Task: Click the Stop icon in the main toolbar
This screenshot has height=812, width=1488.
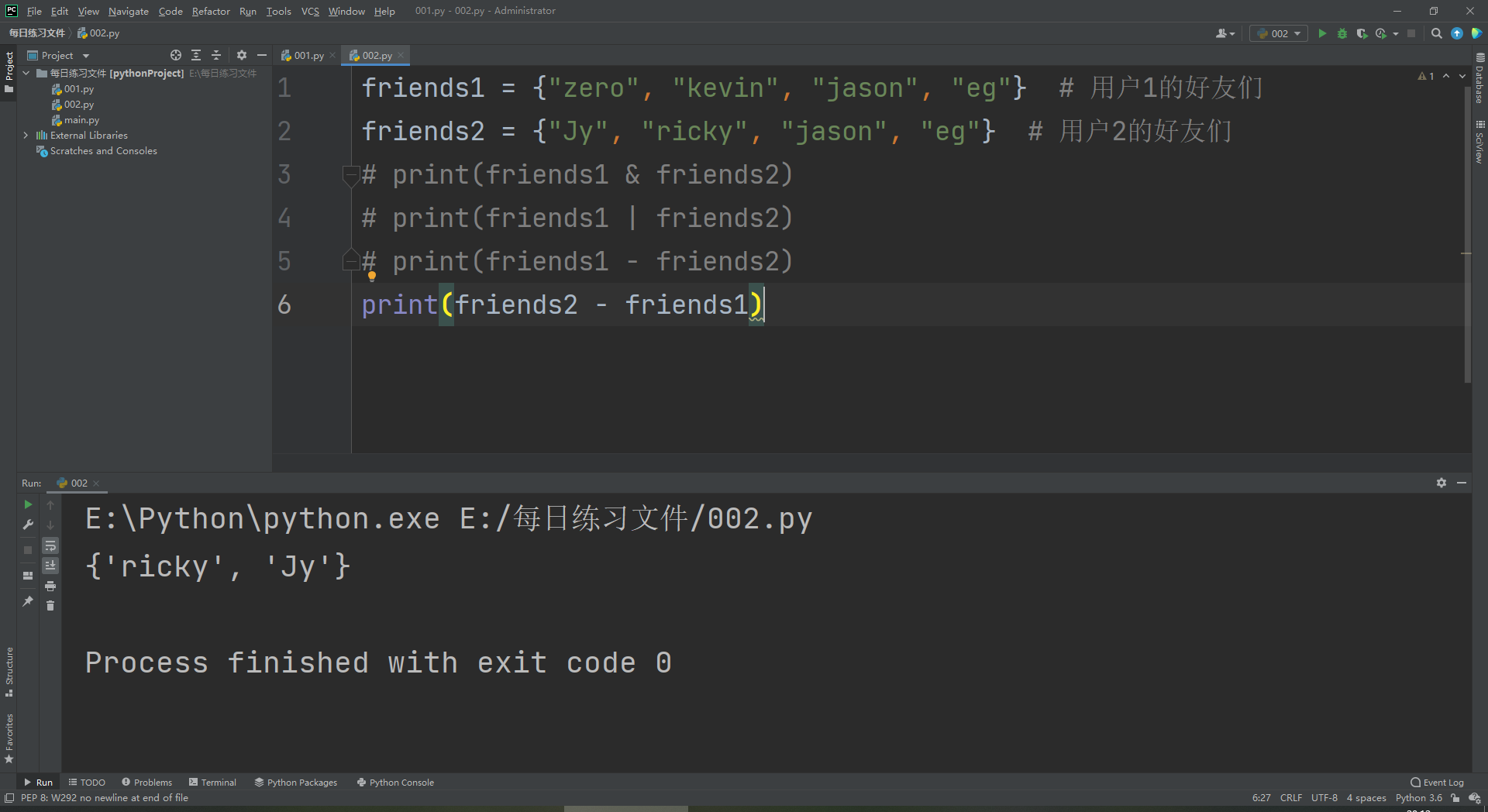Action: tap(1411, 33)
